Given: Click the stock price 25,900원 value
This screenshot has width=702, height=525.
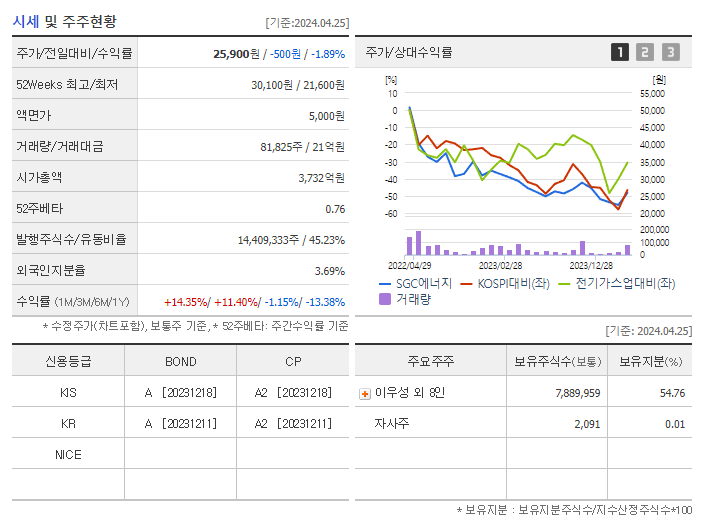Looking at the screenshot, I should tap(236, 54).
